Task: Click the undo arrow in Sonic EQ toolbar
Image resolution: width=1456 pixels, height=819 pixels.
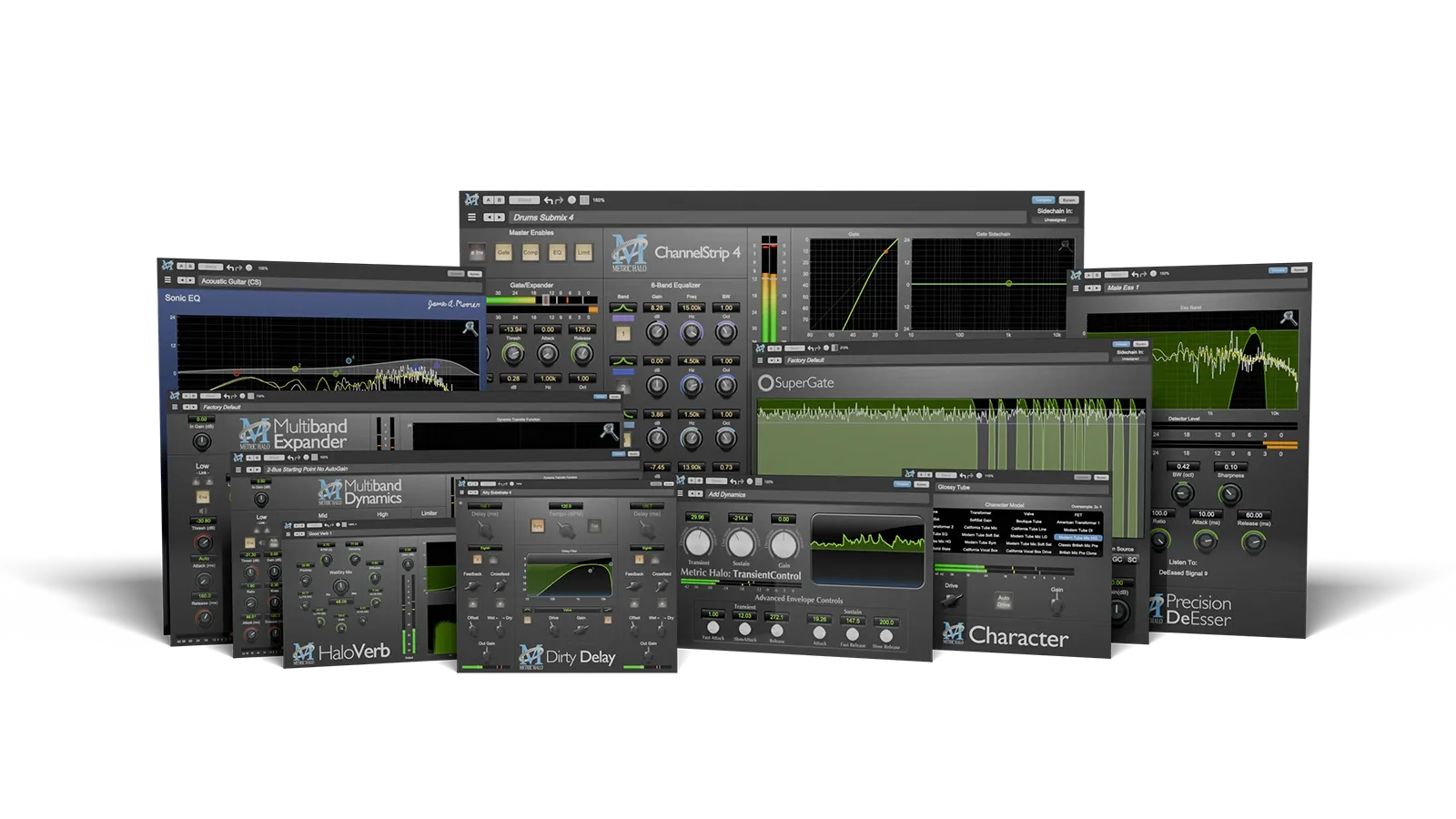Action: [x=231, y=268]
